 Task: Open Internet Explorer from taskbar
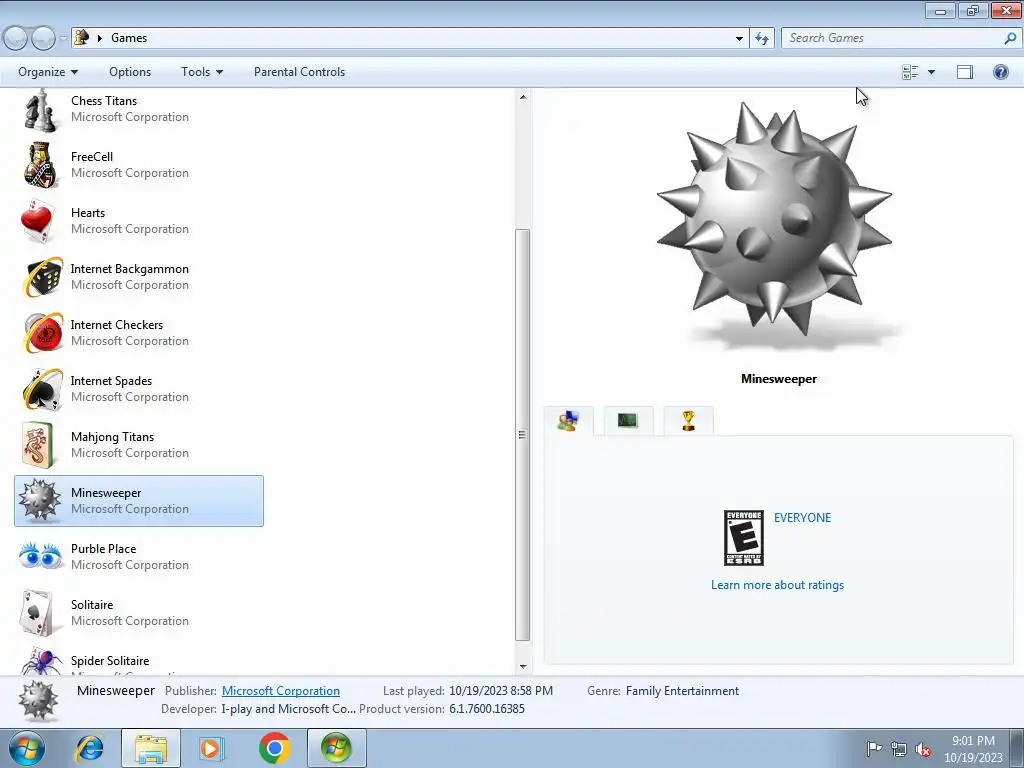[x=88, y=748]
